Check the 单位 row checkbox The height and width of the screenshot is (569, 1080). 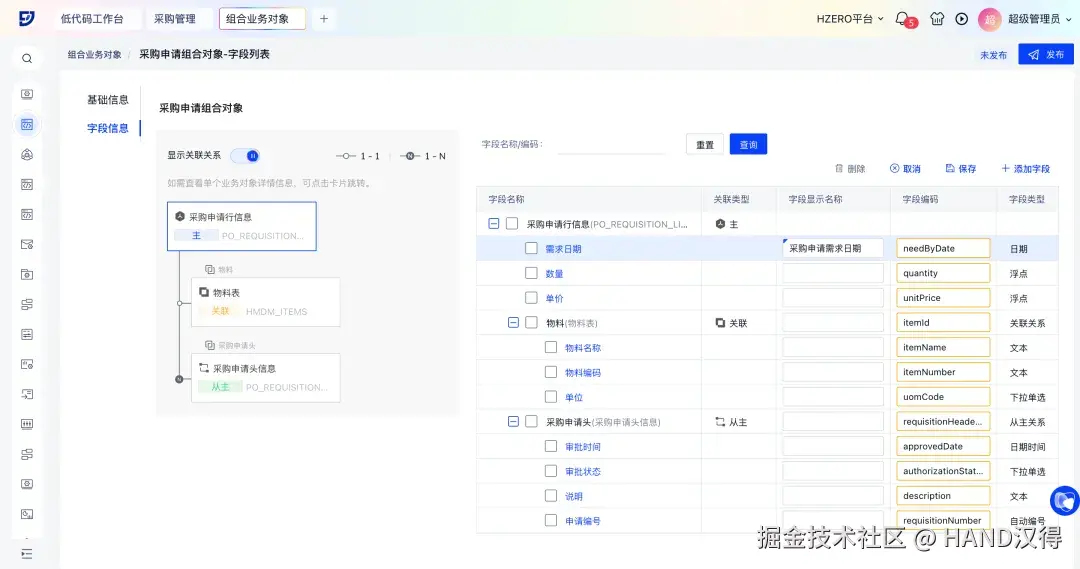pos(550,397)
